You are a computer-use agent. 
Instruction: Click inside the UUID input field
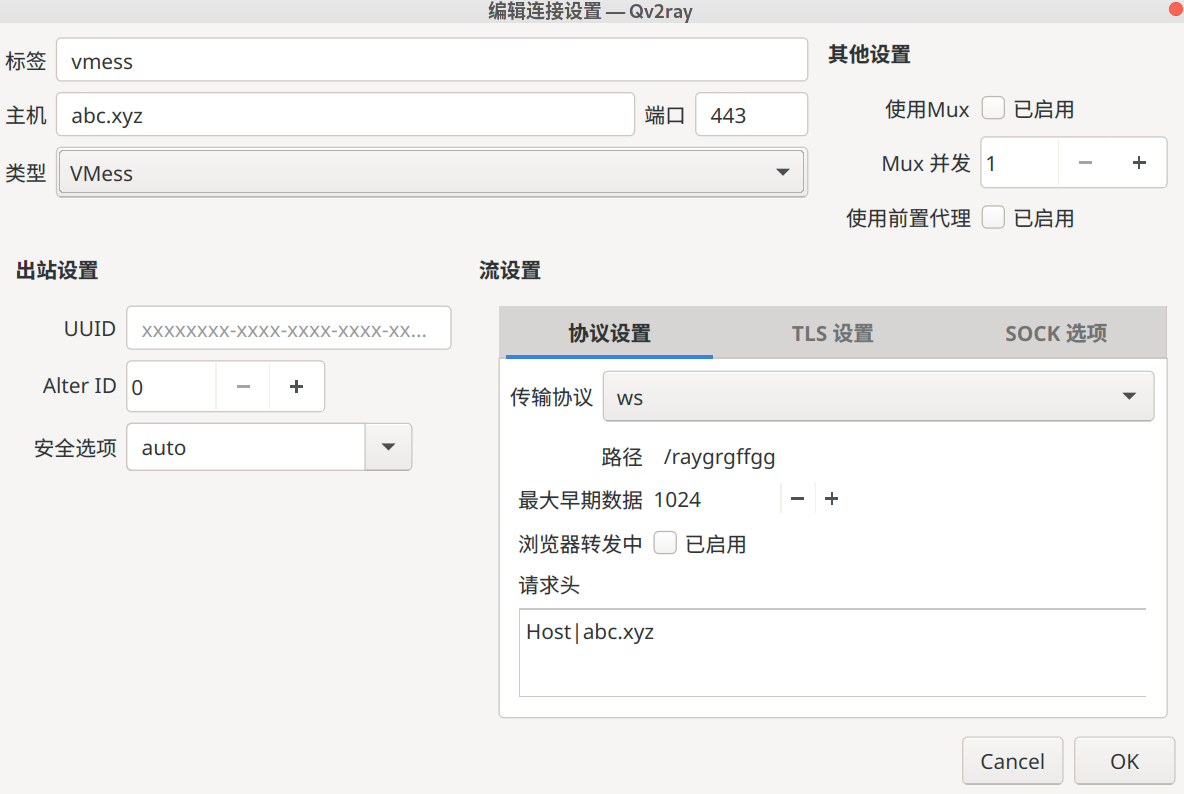(288, 327)
